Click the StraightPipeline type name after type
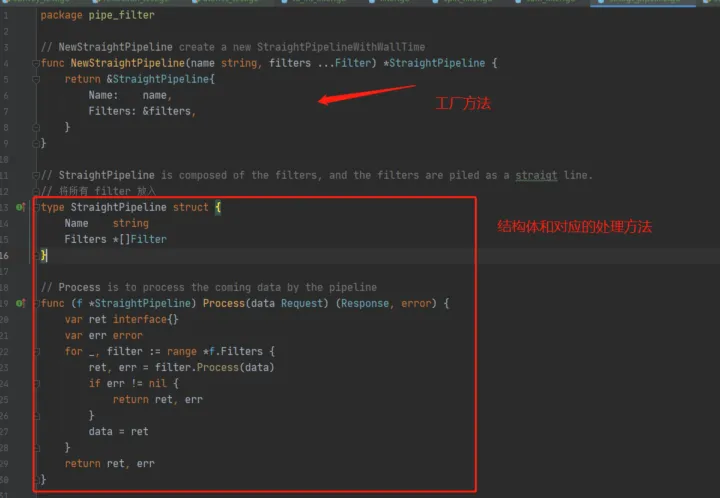The height and width of the screenshot is (498, 720). (118, 207)
